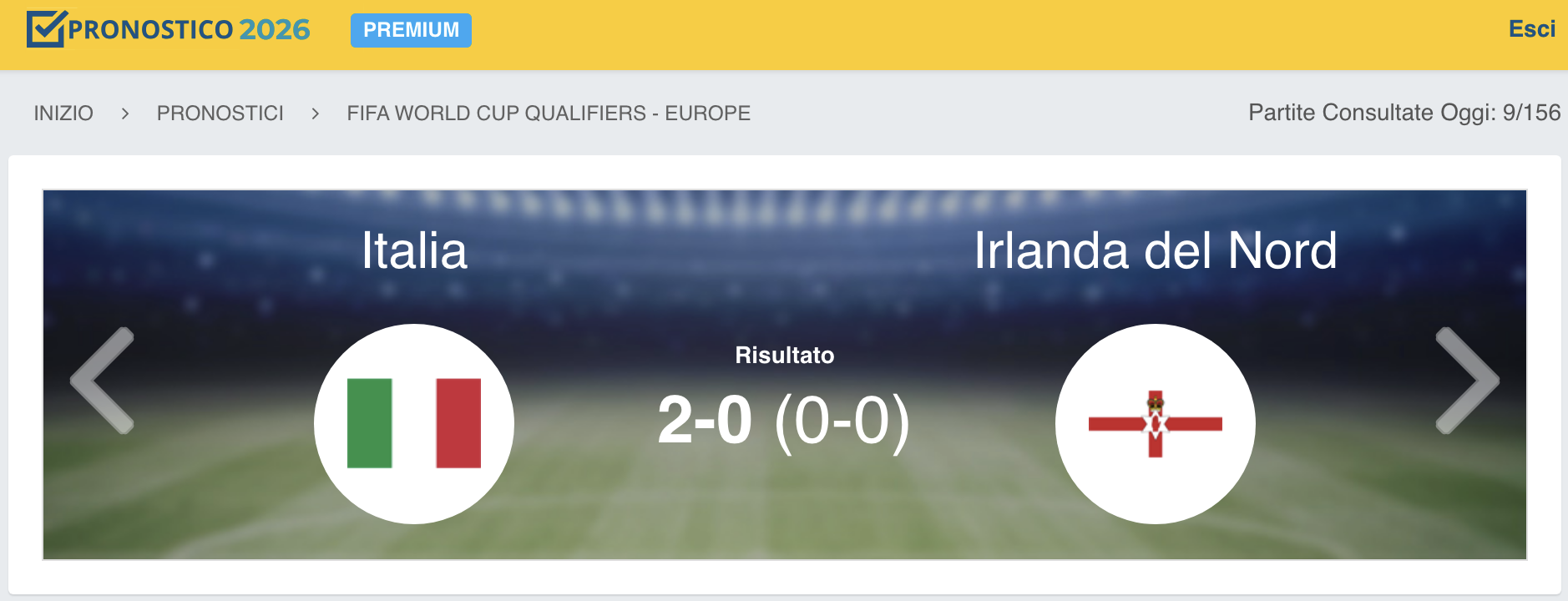Click the Partite Consultate Oggi counter
This screenshot has width=1568, height=601.
[1404, 113]
